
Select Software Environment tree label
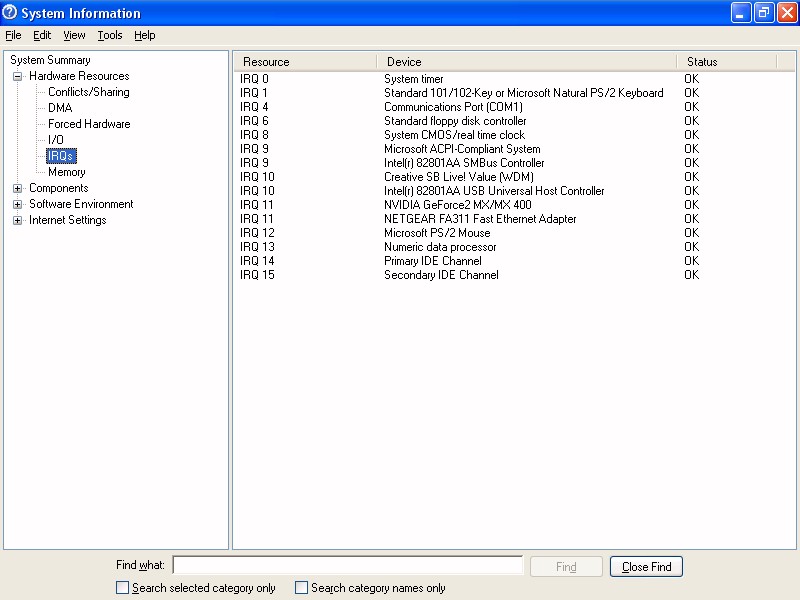pos(81,204)
